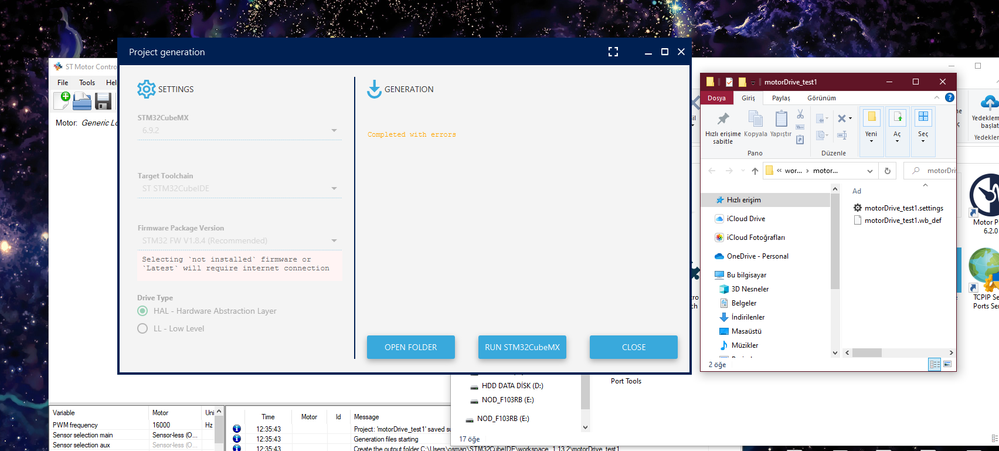Viewport: 999px width, 451px height.
Task: Click the Save floppy icon in ST Motor Control toolbar
Action: [103, 101]
